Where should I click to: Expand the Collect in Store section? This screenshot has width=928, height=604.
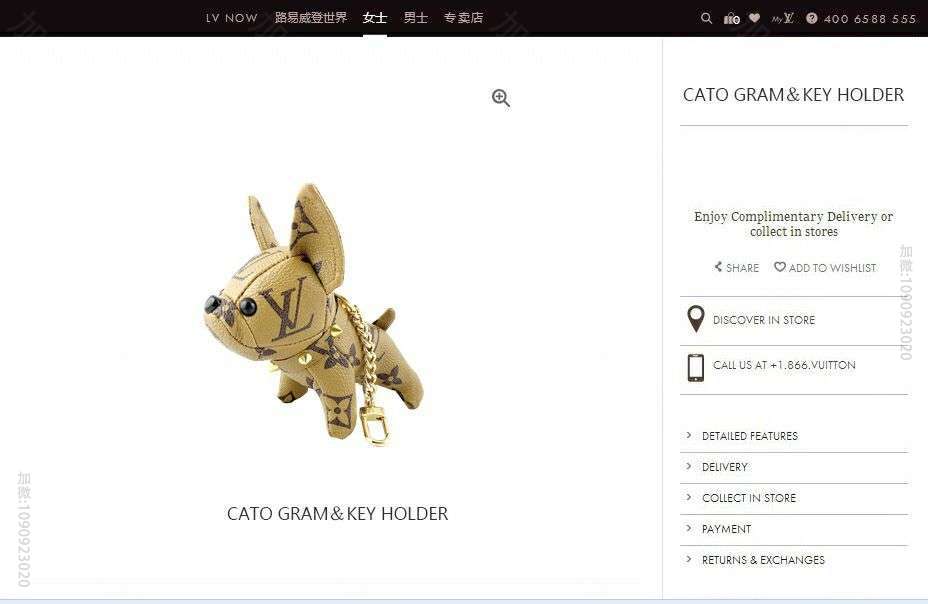pos(794,498)
